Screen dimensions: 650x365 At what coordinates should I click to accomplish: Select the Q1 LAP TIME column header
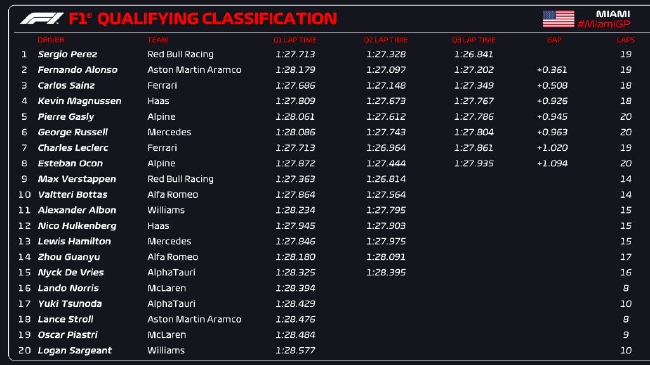(x=295, y=40)
